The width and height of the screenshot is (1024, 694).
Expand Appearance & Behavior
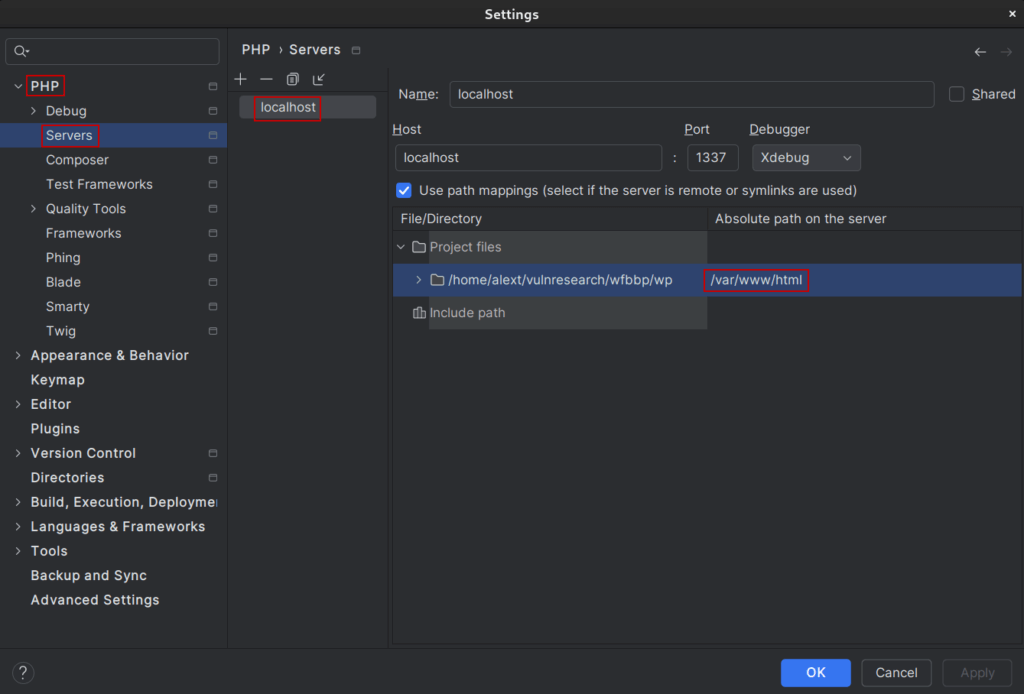point(18,355)
